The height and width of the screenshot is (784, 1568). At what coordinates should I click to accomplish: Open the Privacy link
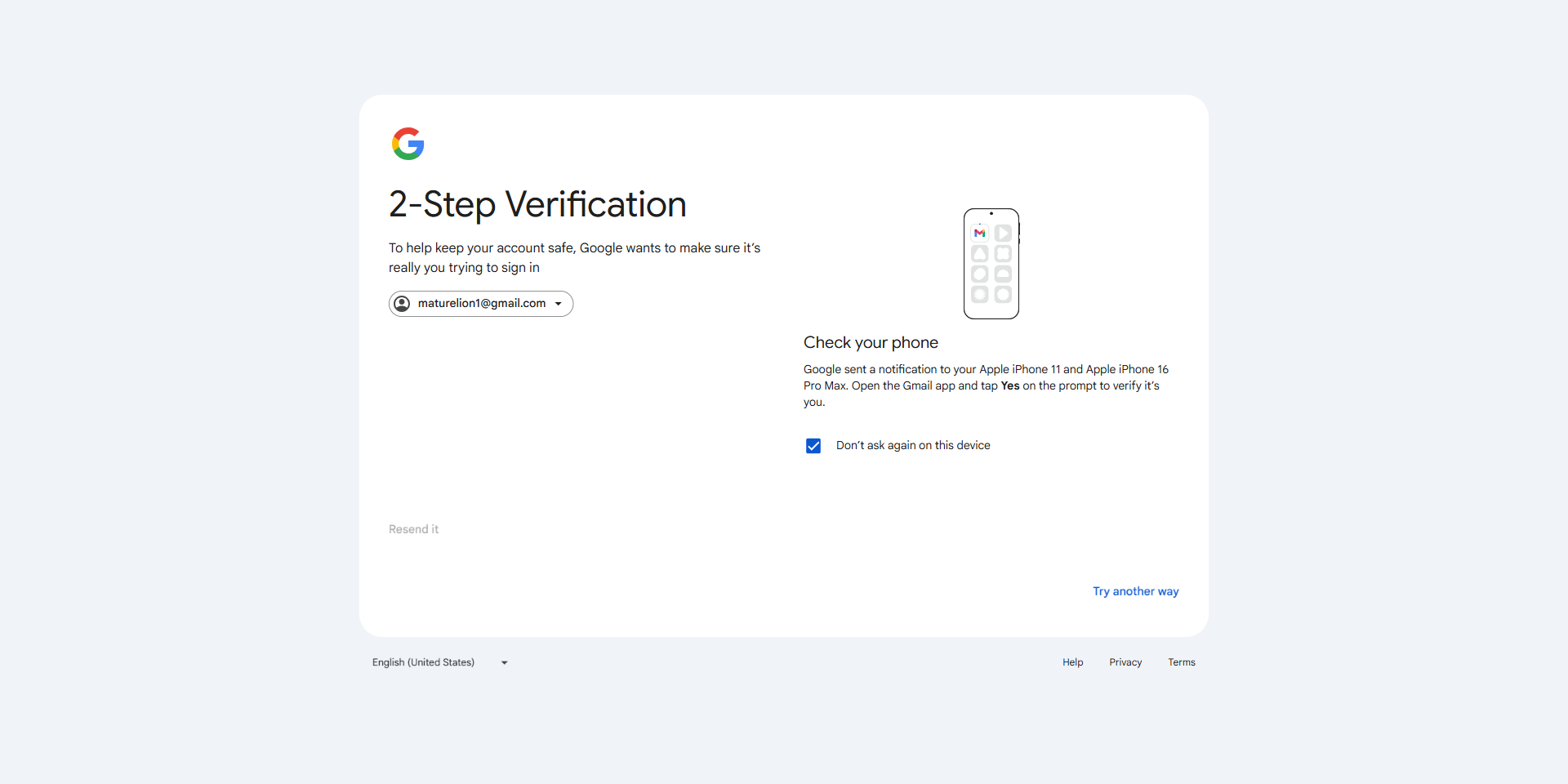coord(1125,662)
